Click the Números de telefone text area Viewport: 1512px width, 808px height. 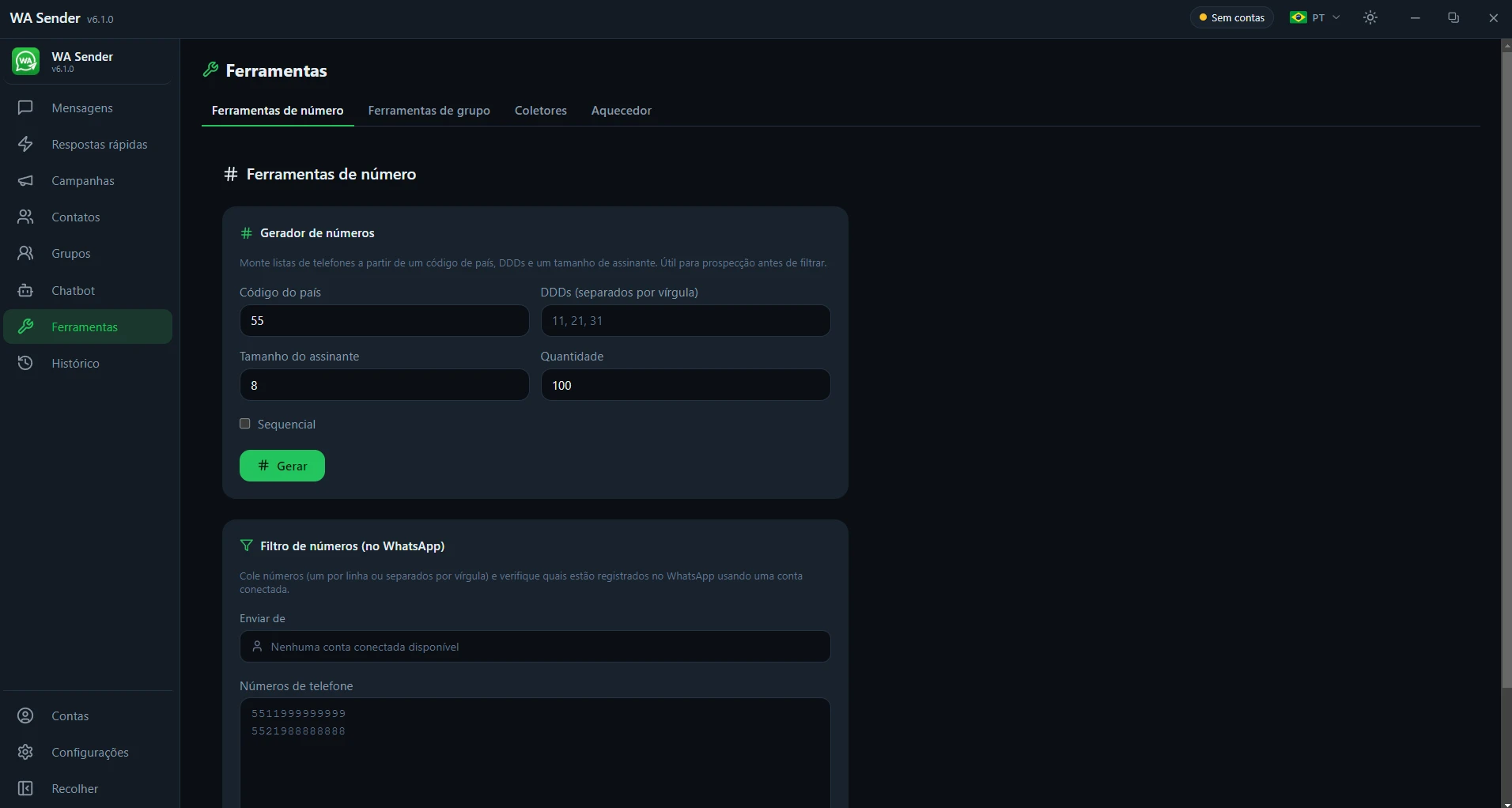[x=535, y=753]
